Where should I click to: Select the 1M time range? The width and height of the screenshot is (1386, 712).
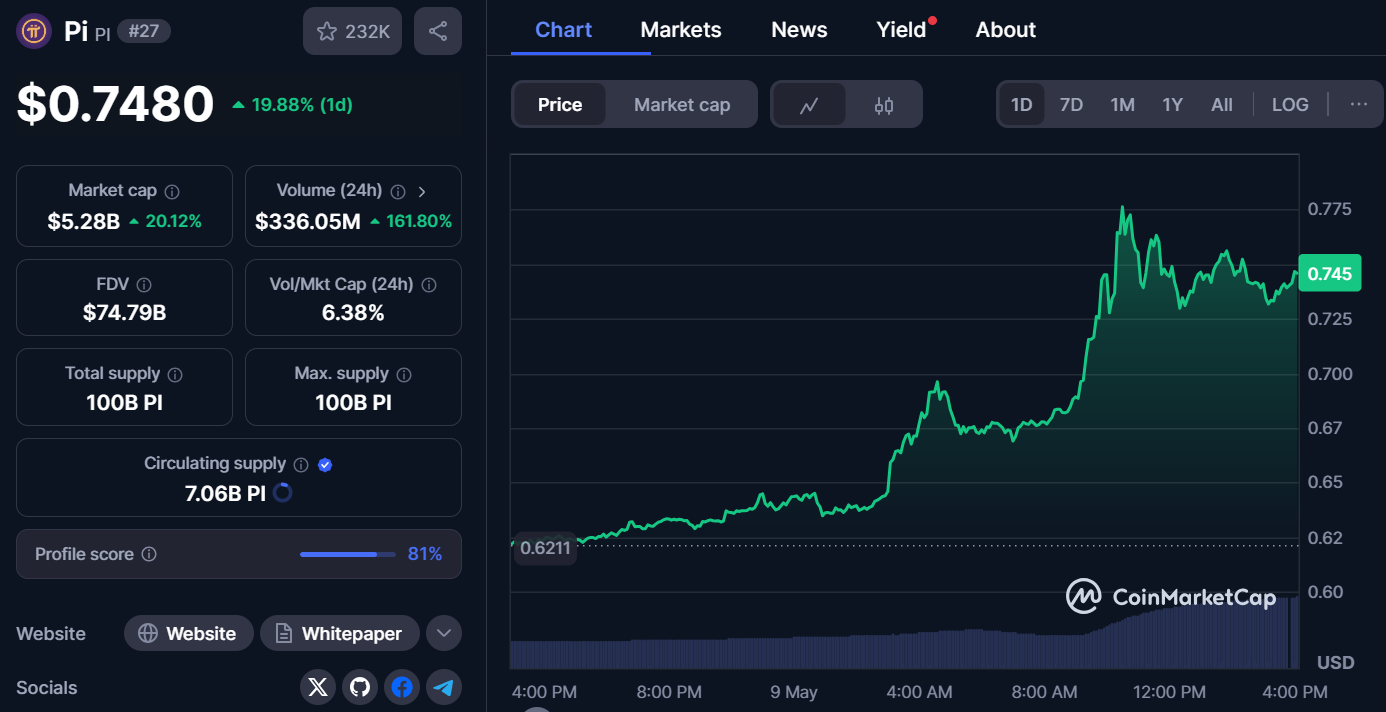1123,105
